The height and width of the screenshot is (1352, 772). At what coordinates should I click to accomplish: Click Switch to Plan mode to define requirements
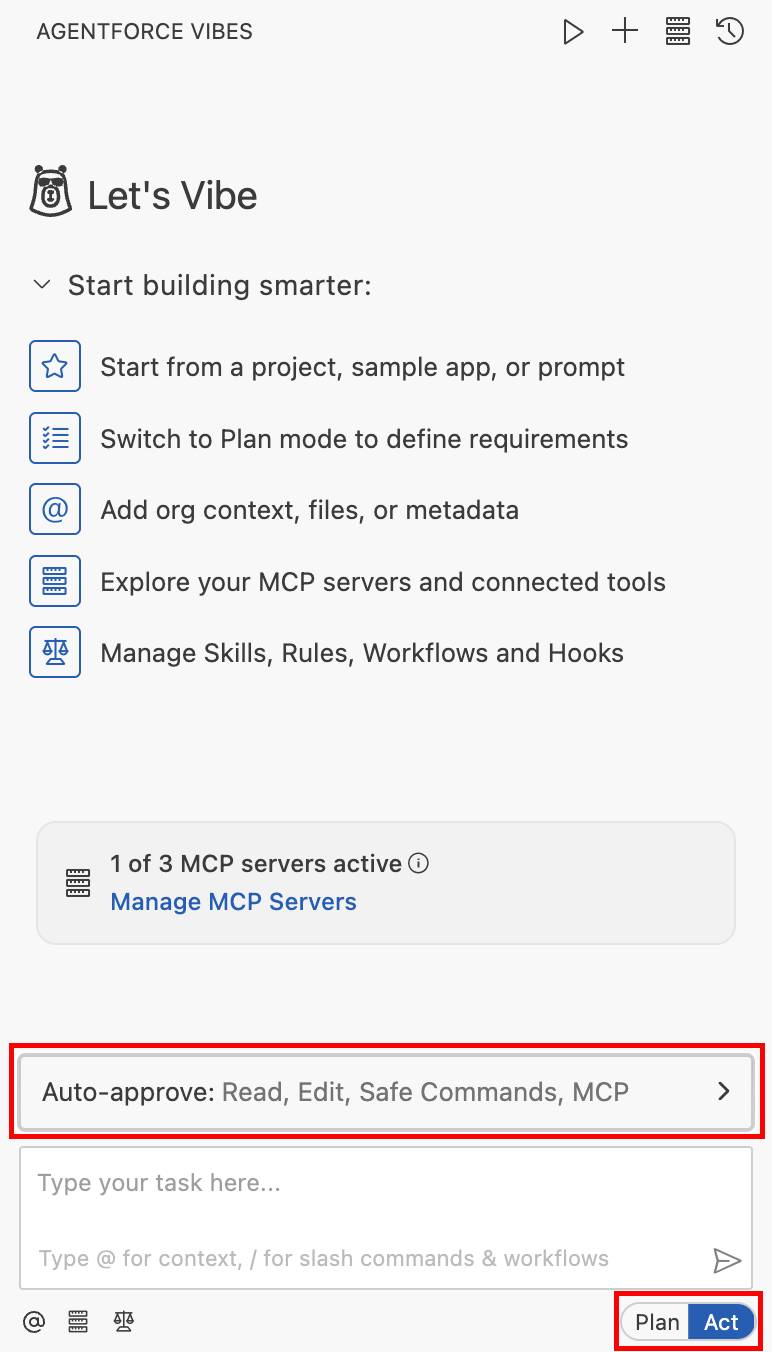point(364,439)
